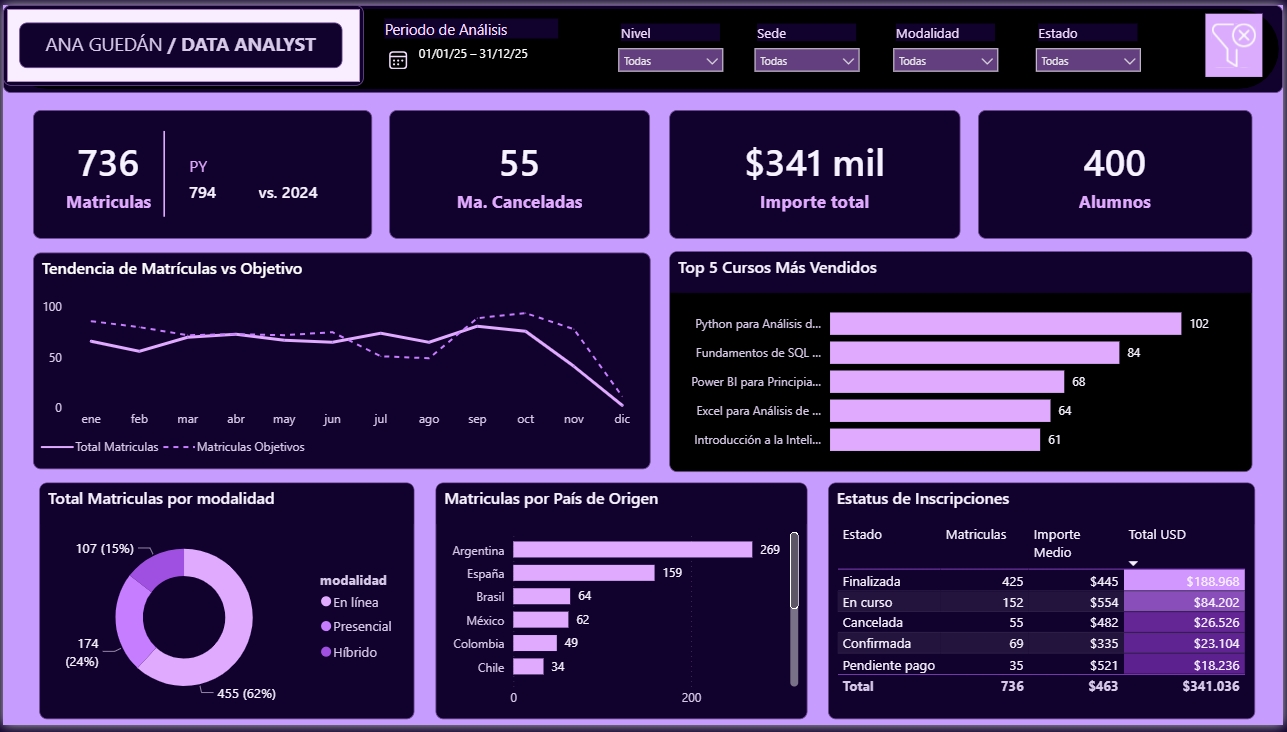This screenshot has height=732, width=1287.
Task: Expand the Estado filter dropdown
Action: coord(1088,61)
